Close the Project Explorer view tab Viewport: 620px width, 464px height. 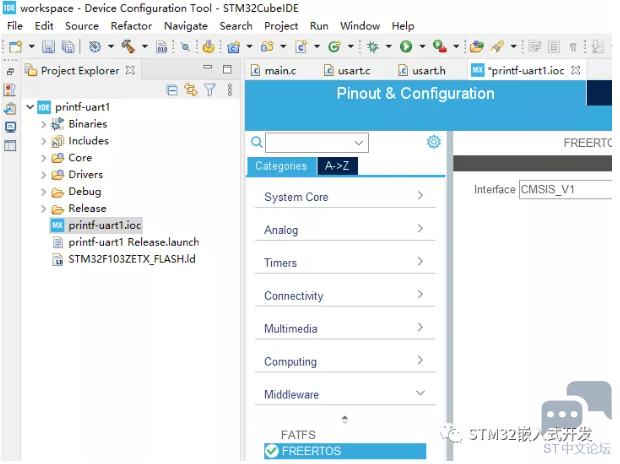point(130,70)
